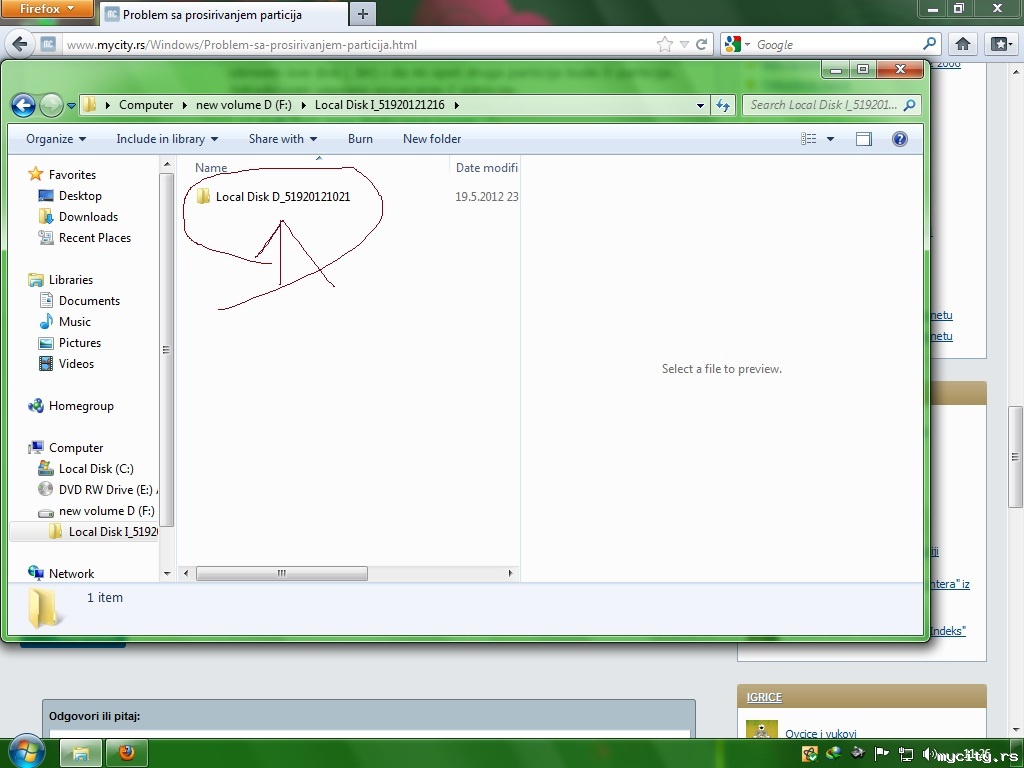Viewport: 1024px width, 768px height.
Task: Click file list scroll right arrow
Action: pyautogui.click(x=511, y=573)
